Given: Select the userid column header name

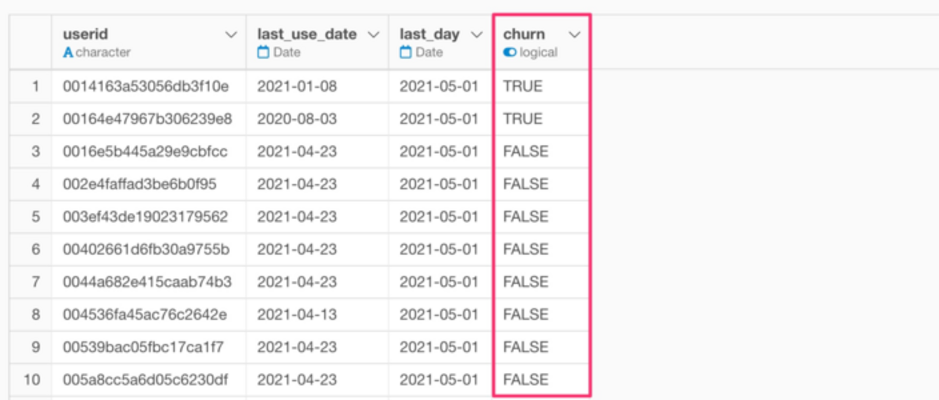Looking at the screenshot, I should (x=85, y=34).
